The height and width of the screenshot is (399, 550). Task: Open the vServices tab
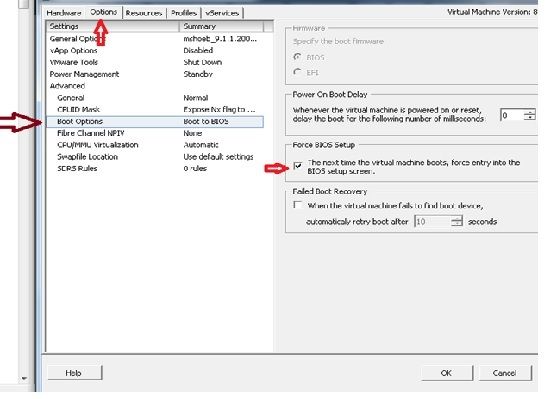click(222, 13)
